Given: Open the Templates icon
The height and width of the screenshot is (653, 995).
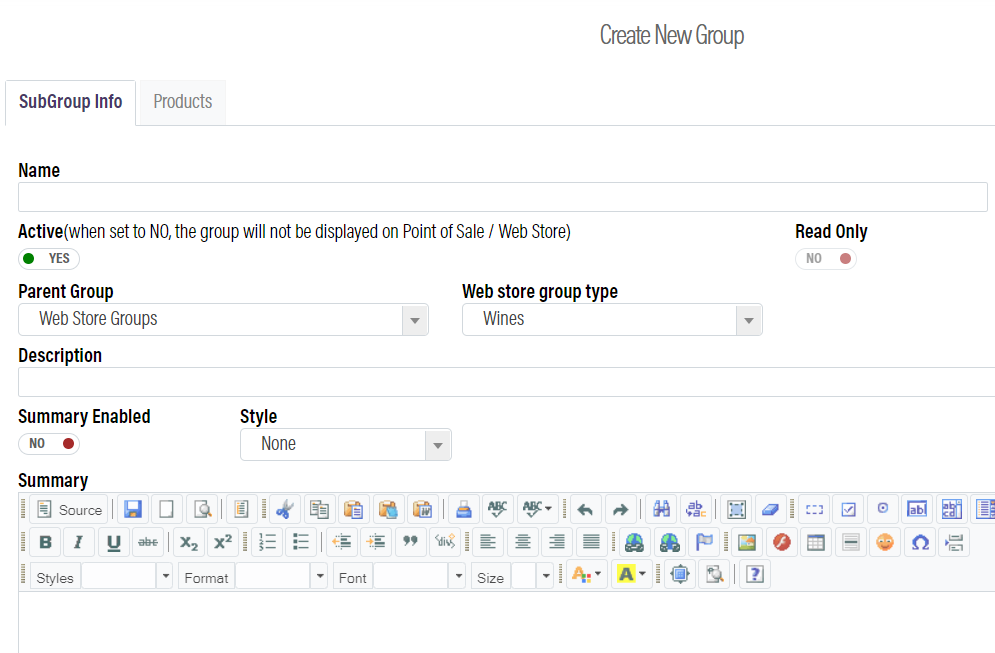Looking at the screenshot, I should pos(241,510).
